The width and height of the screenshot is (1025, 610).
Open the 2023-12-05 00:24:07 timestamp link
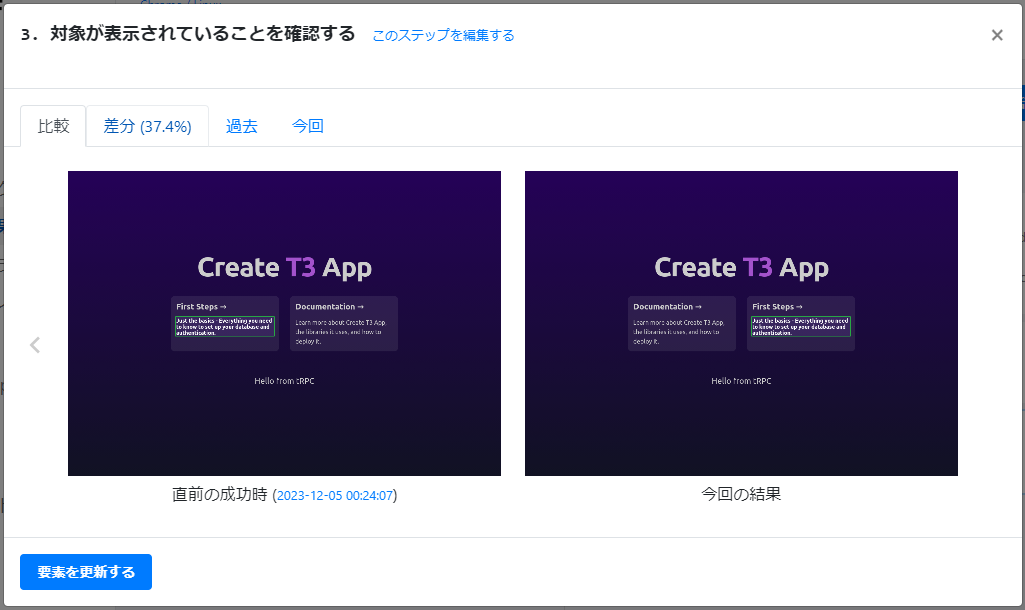coord(335,496)
